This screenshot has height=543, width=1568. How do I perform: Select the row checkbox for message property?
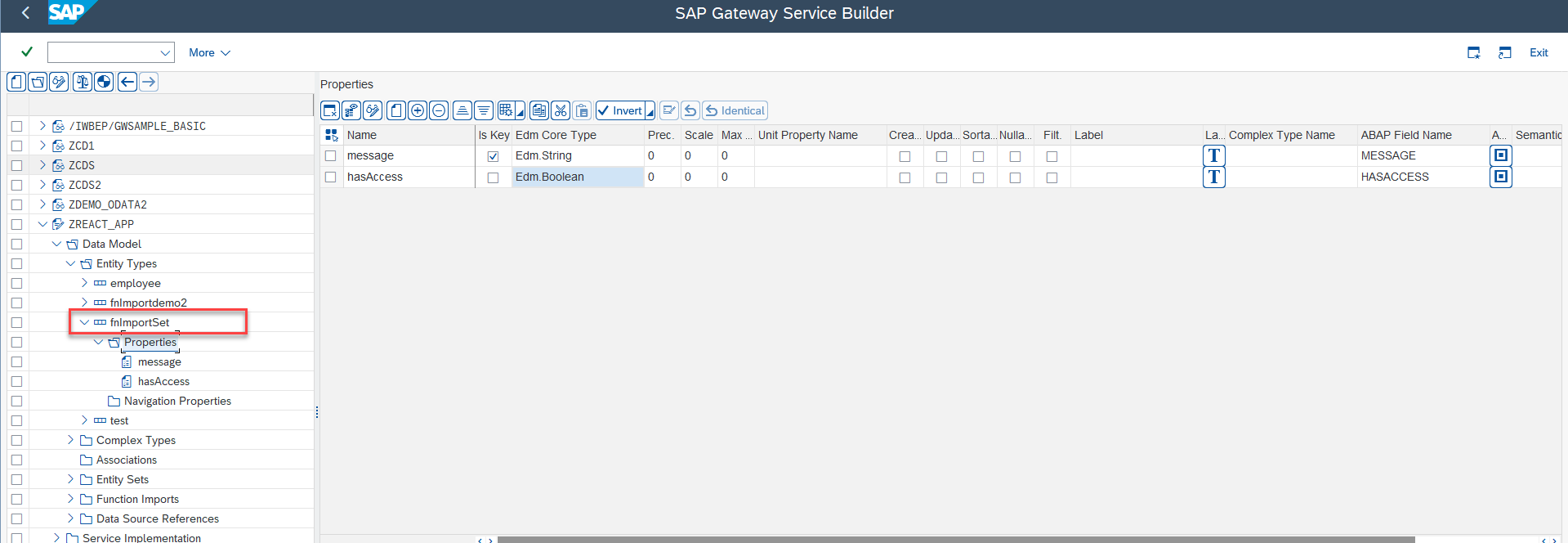(331, 155)
